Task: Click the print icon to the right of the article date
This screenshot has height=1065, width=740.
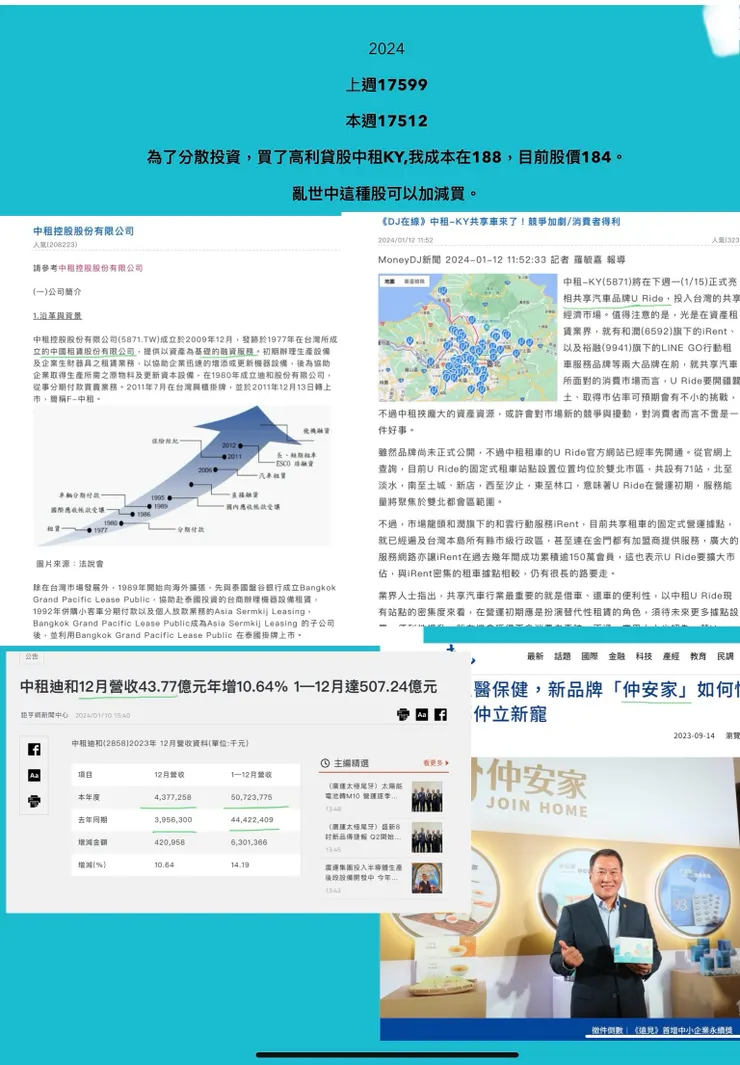Action: (x=403, y=714)
